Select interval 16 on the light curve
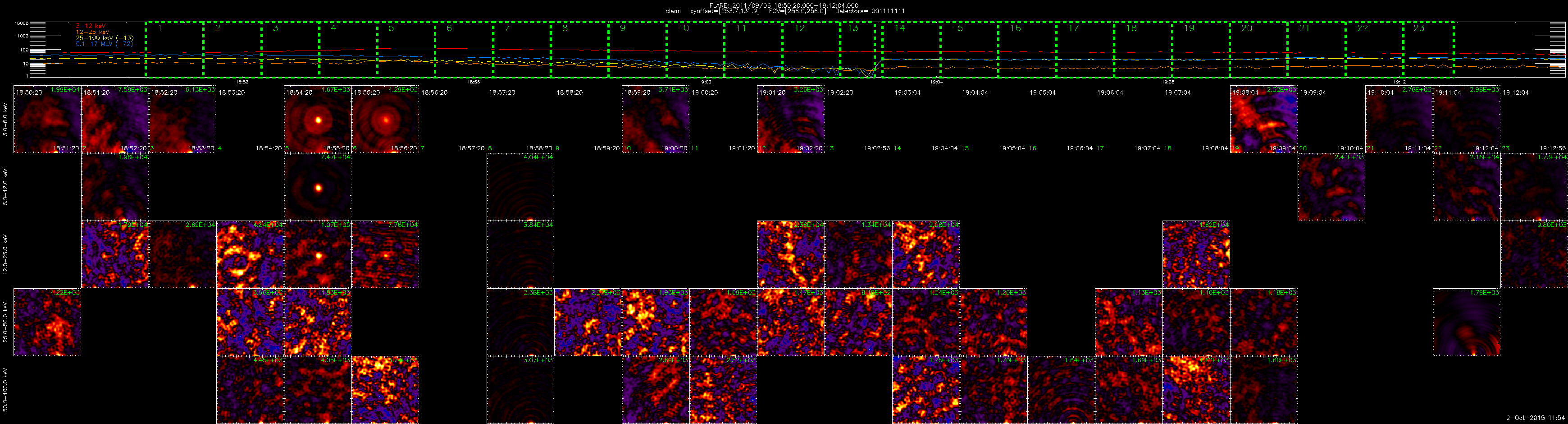 (x=1027, y=50)
